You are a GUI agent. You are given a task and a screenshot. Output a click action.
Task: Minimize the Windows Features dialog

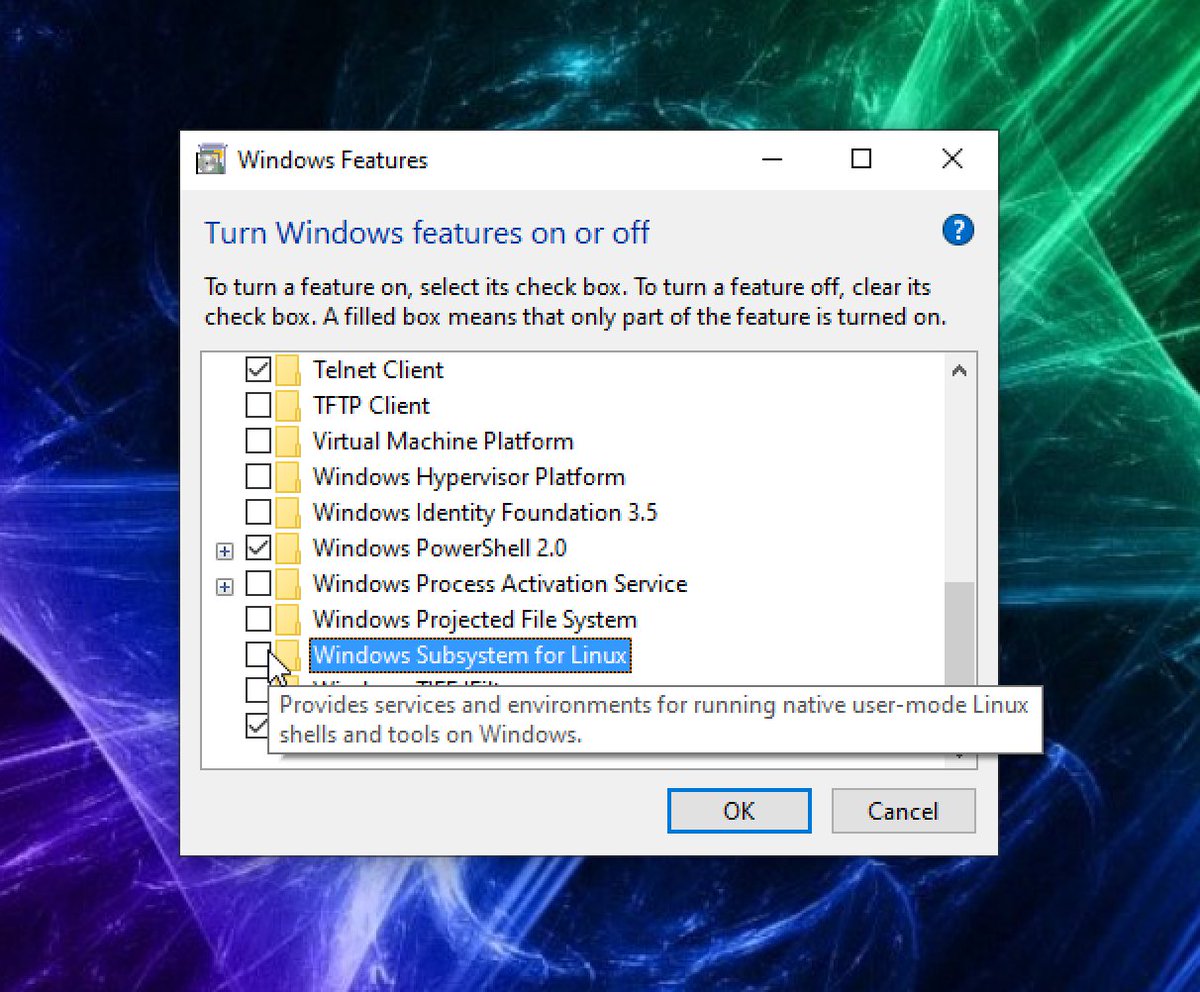(x=770, y=159)
